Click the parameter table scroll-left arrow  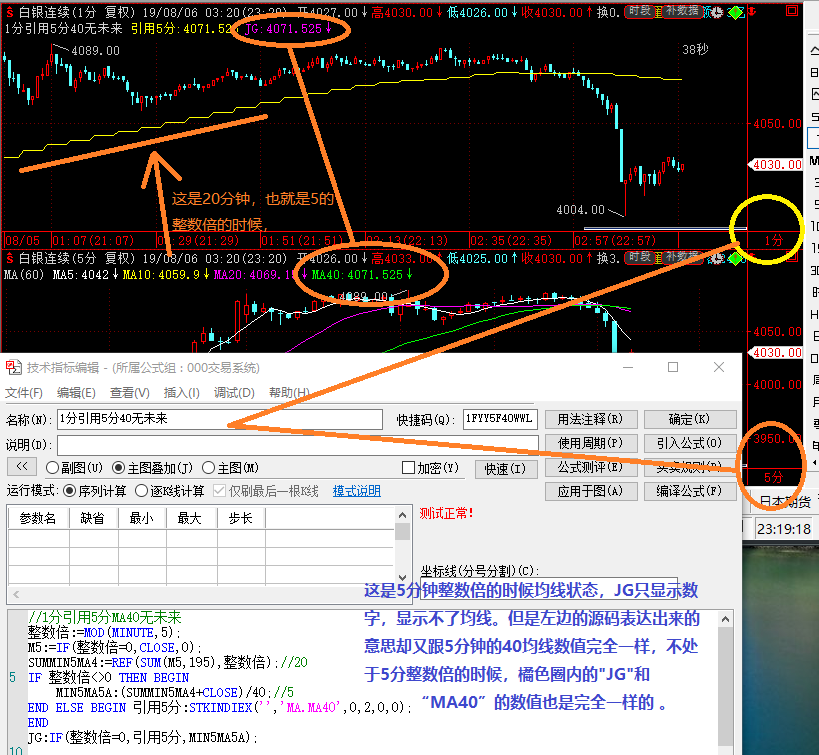coord(16,595)
